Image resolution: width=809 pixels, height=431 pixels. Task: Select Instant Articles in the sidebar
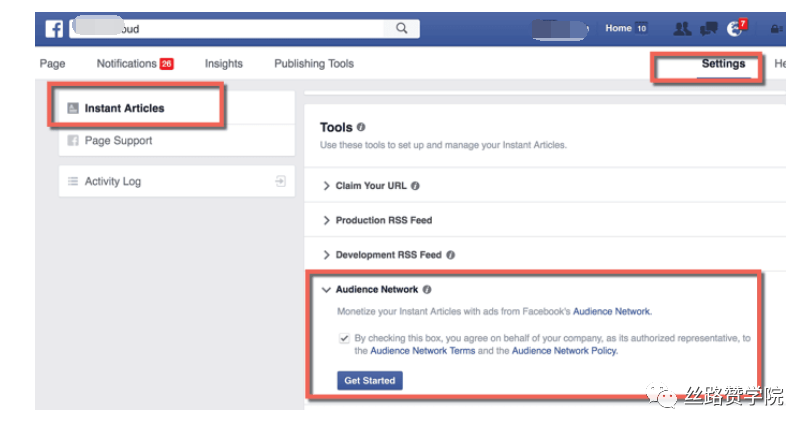click(176, 108)
